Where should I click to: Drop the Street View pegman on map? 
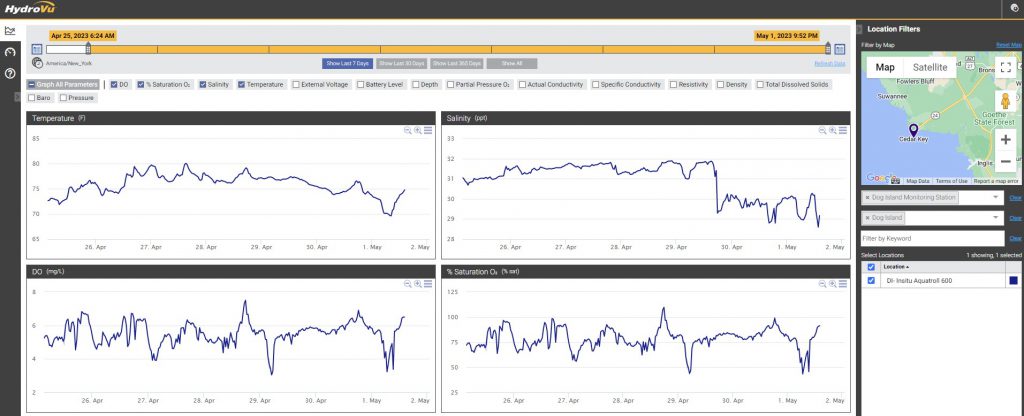pyautogui.click(x=1005, y=103)
